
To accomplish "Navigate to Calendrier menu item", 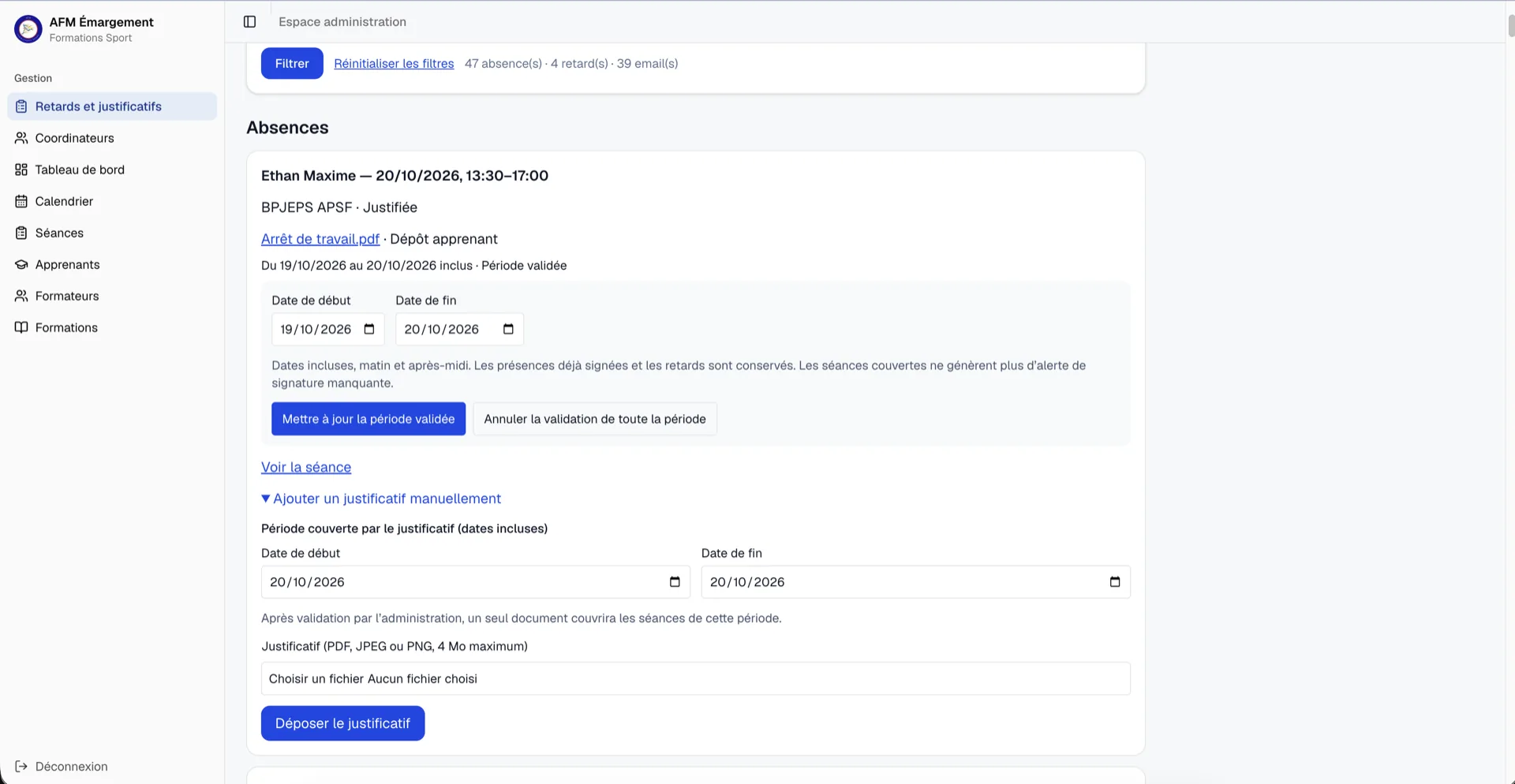I will coord(112,201).
